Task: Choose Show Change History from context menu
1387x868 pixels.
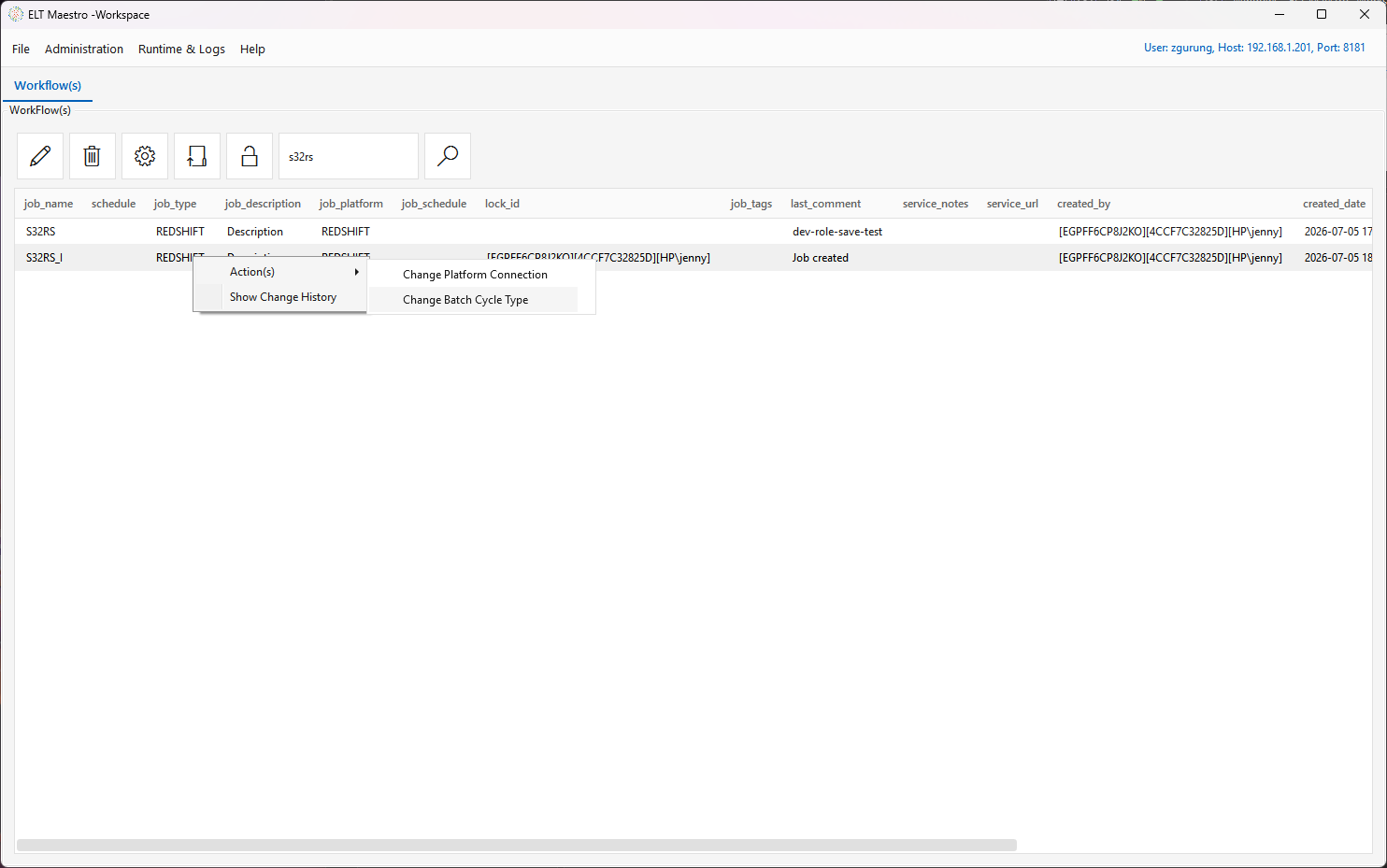Action: click(x=282, y=297)
